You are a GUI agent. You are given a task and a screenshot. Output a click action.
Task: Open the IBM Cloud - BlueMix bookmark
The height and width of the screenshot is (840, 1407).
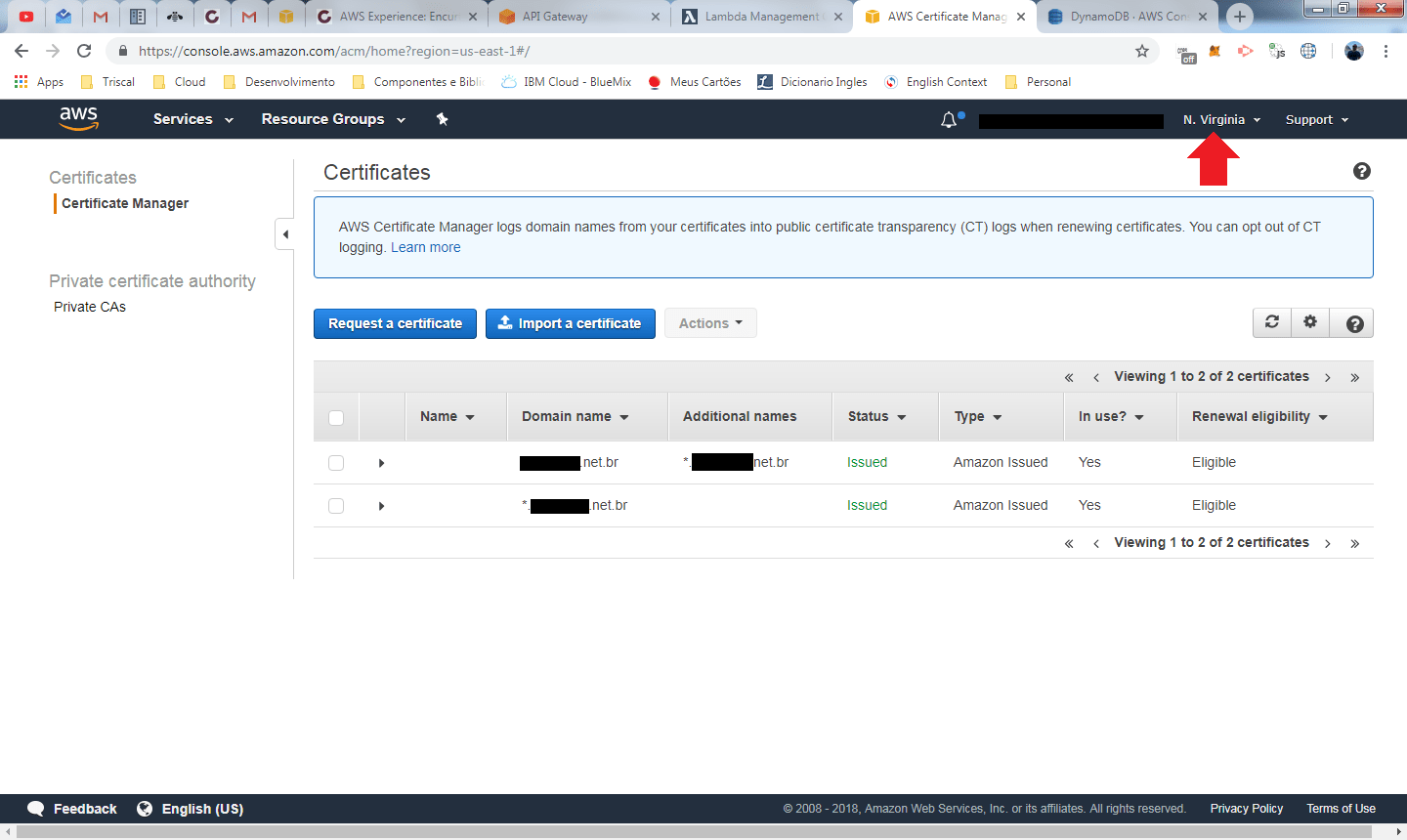coord(567,82)
